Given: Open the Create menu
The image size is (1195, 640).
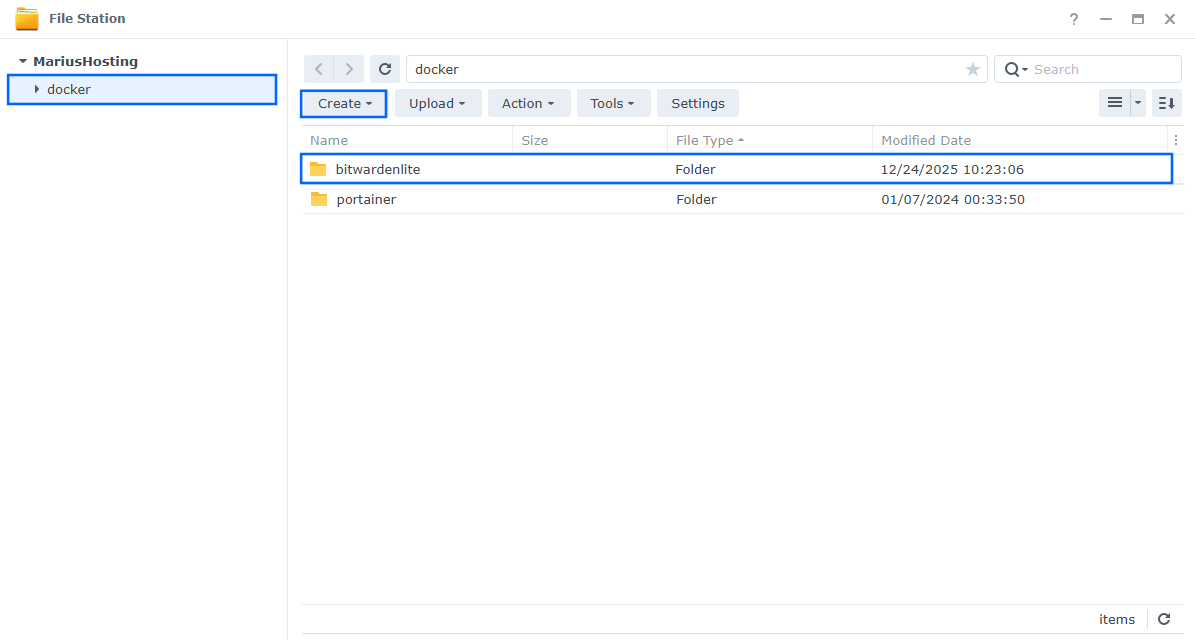Looking at the screenshot, I should click(343, 103).
